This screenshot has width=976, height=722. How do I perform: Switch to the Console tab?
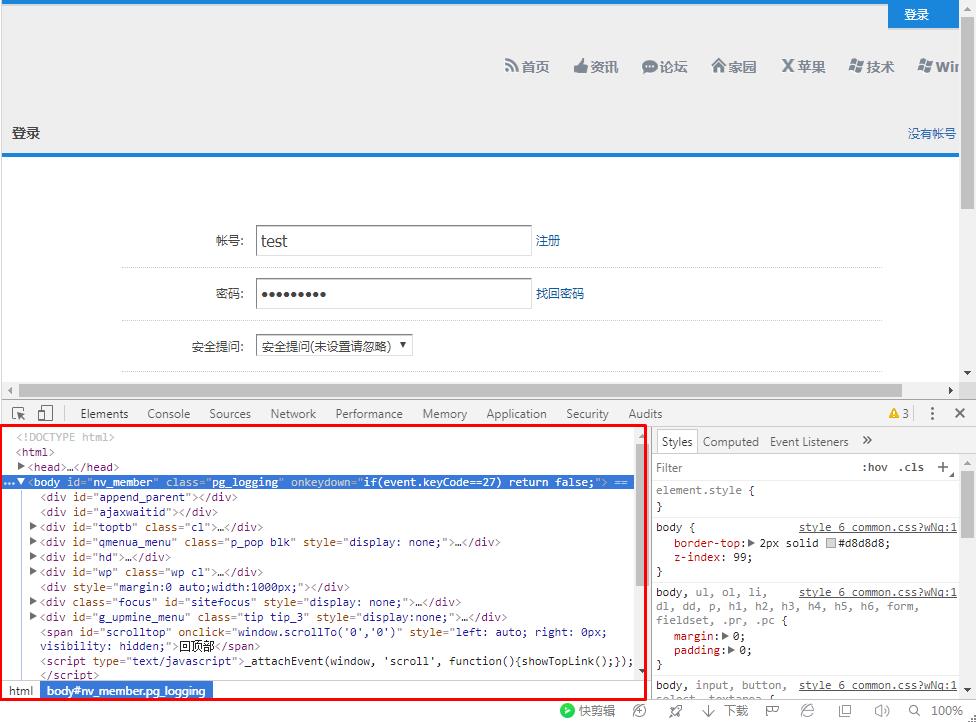168,414
